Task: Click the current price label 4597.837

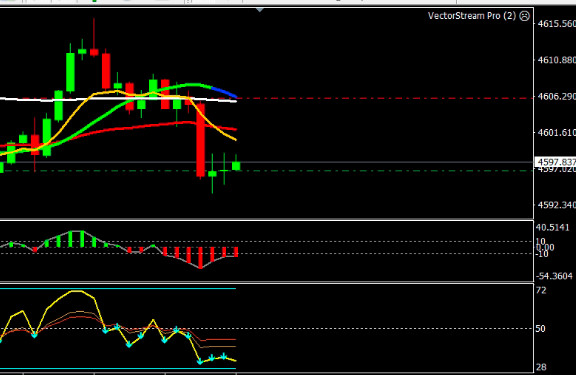Action: [555, 162]
